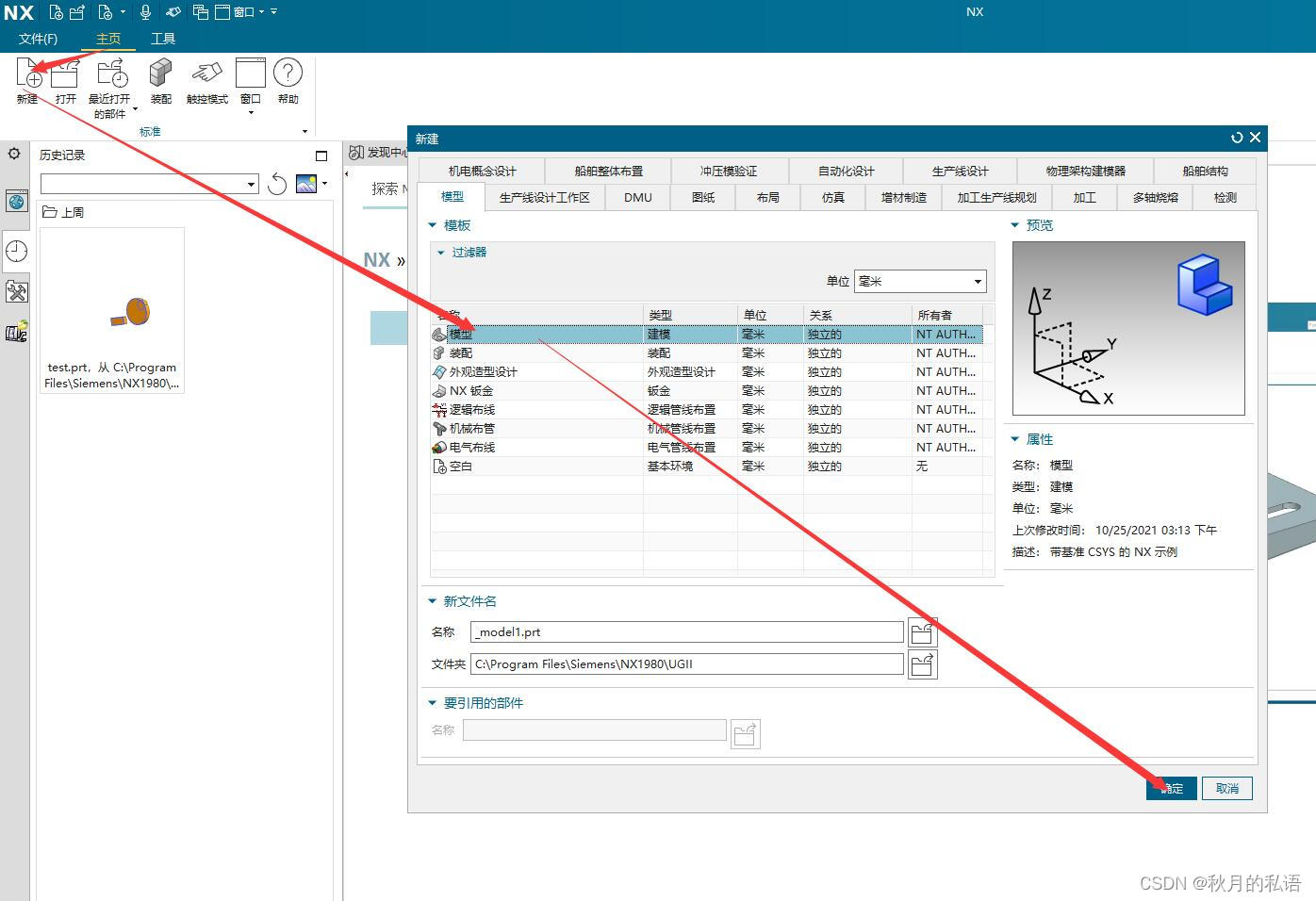Click the touch mode icon in title bar
Viewport: 1316px width, 901px height.
pos(173,12)
